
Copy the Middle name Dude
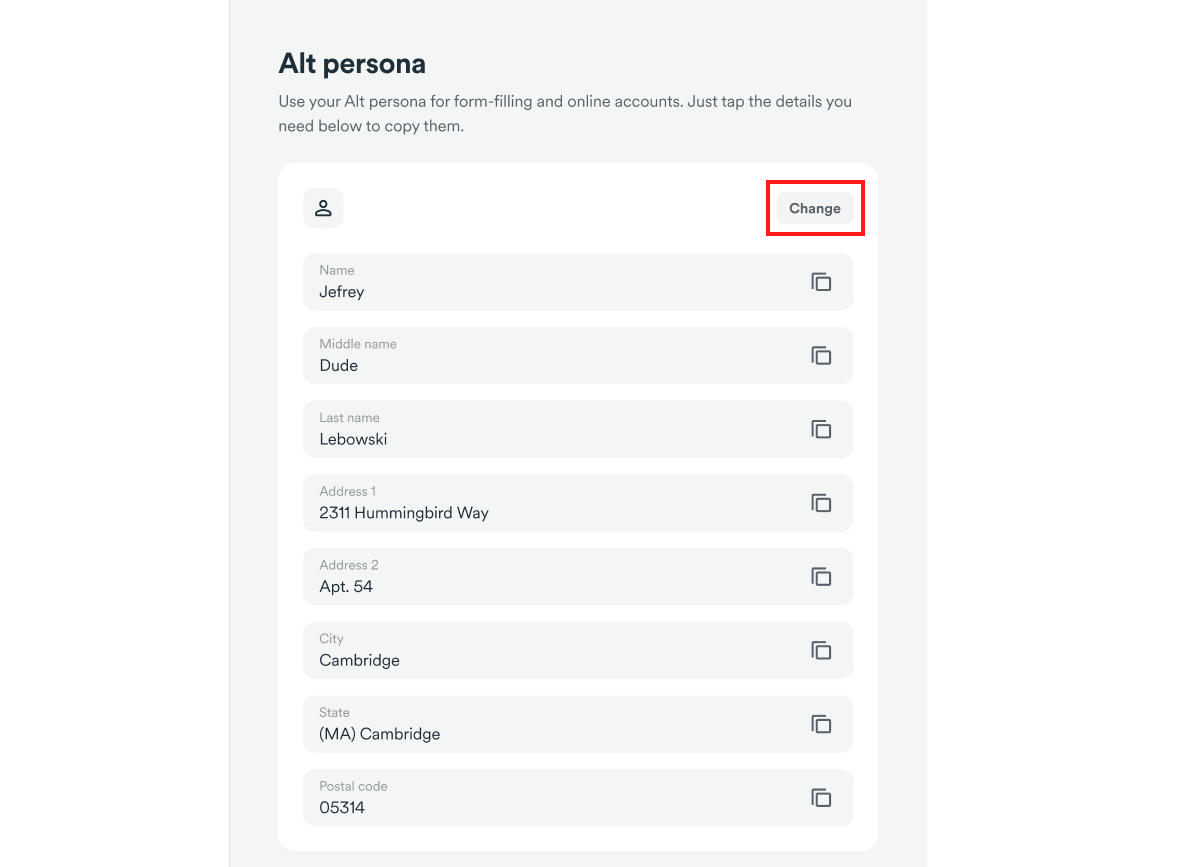click(821, 356)
